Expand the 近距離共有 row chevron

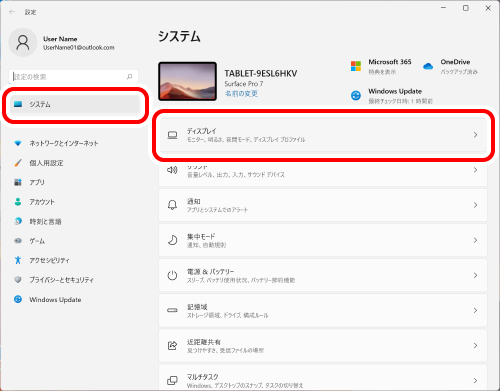pyautogui.click(x=475, y=345)
